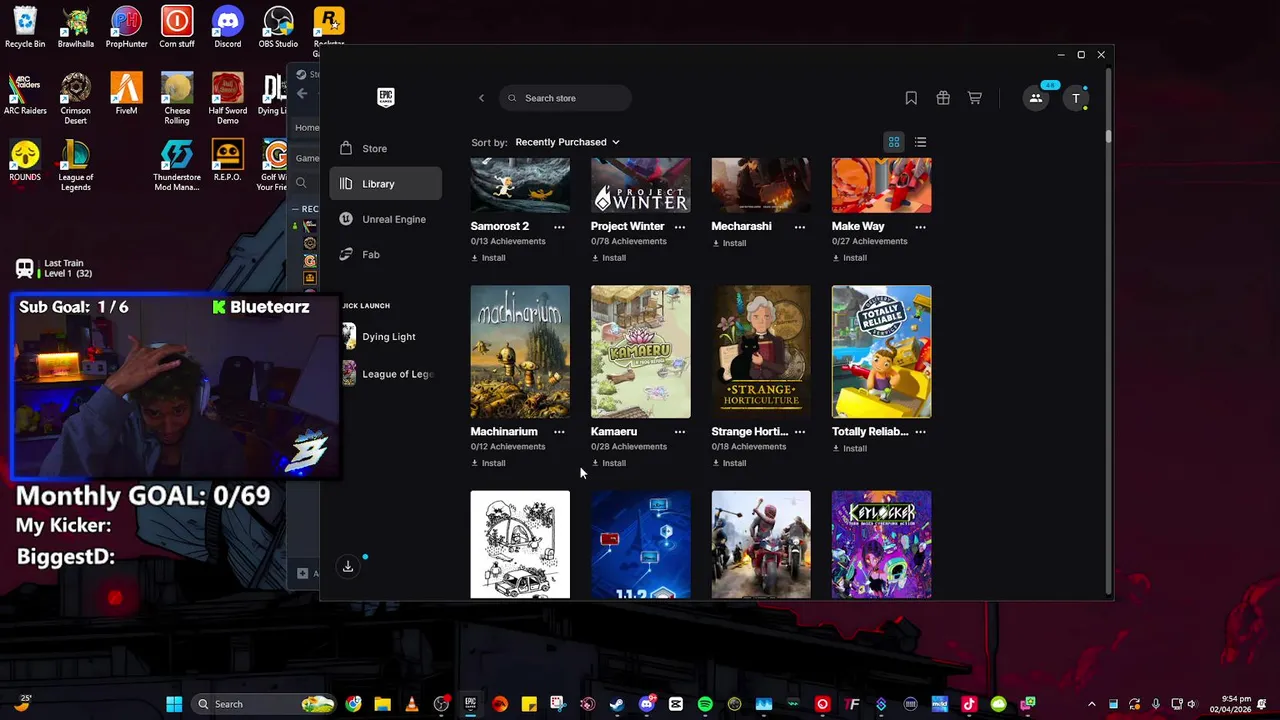Select Library in the sidebar
The image size is (1280, 720).
click(x=386, y=184)
